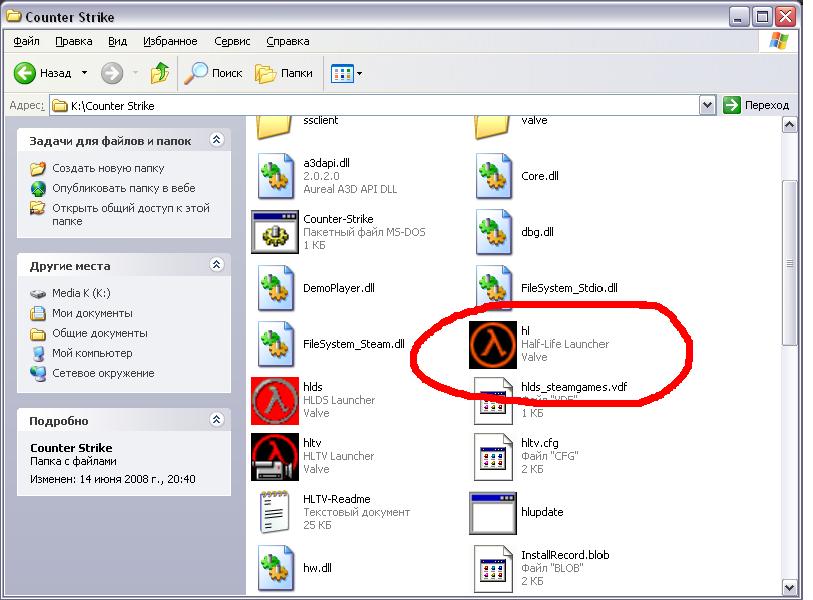Viewport: 813px width, 600px height.
Task: Collapse the Подробно details panel
Action: [216, 420]
